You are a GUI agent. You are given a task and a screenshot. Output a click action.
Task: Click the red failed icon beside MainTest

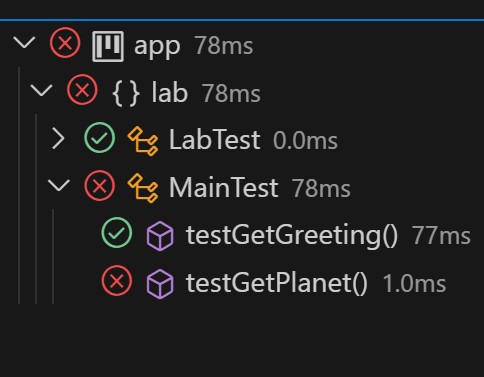(100, 185)
